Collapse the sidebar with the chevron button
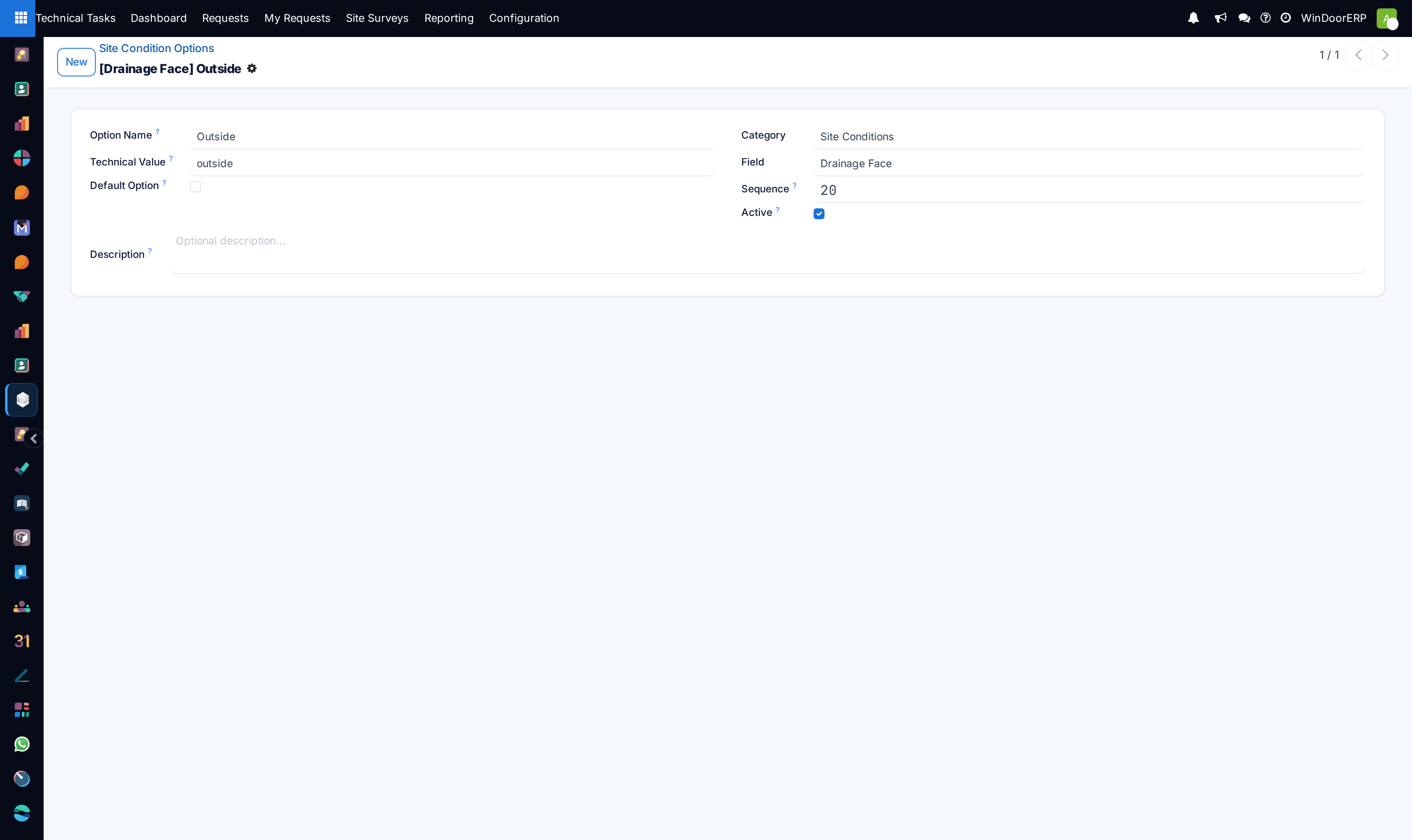Image resolution: width=1412 pixels, height=840 pixels. pos(34,438)
